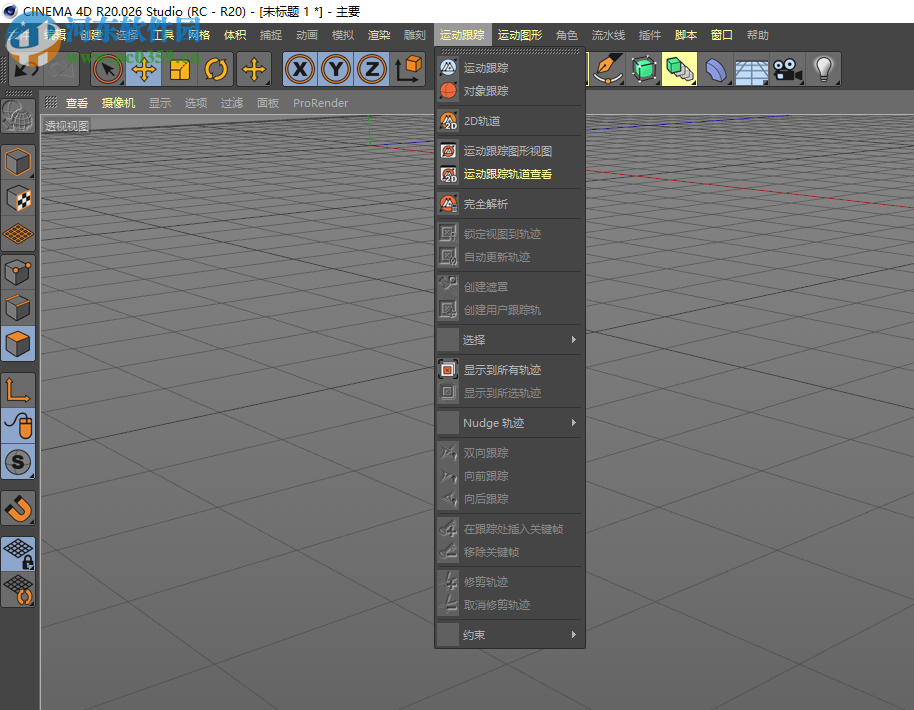Toggle the X axis lock
The image size is (914, 710).
click(x=299, y=69)
